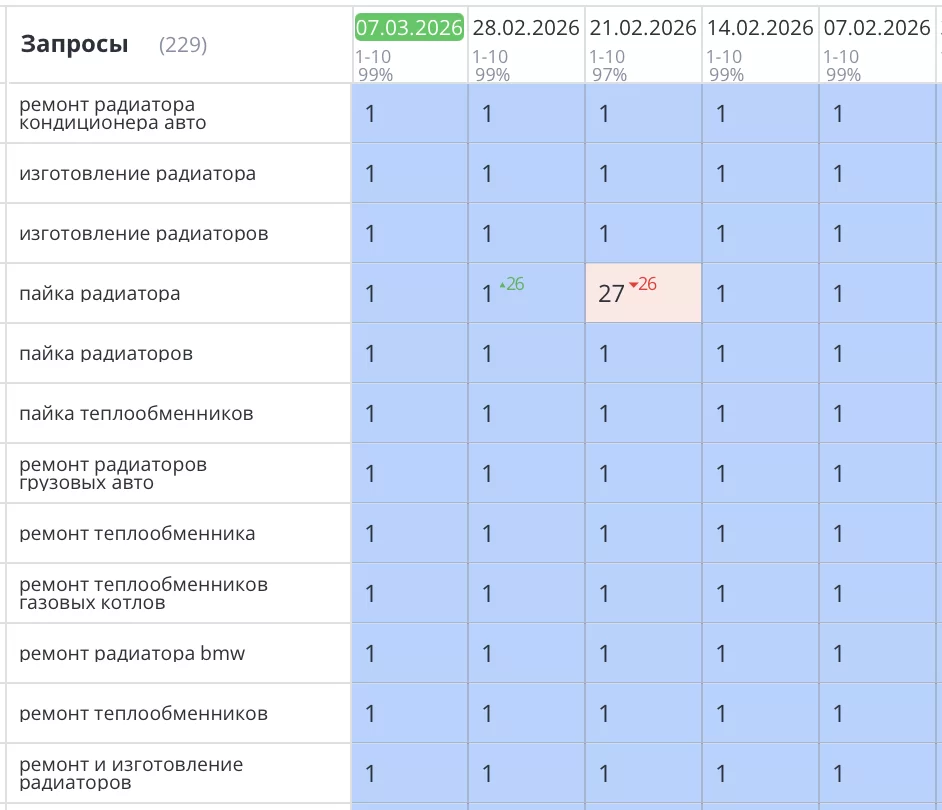
Task: Select the 'изготовление радиаторов' query
Action: (143, 234)
